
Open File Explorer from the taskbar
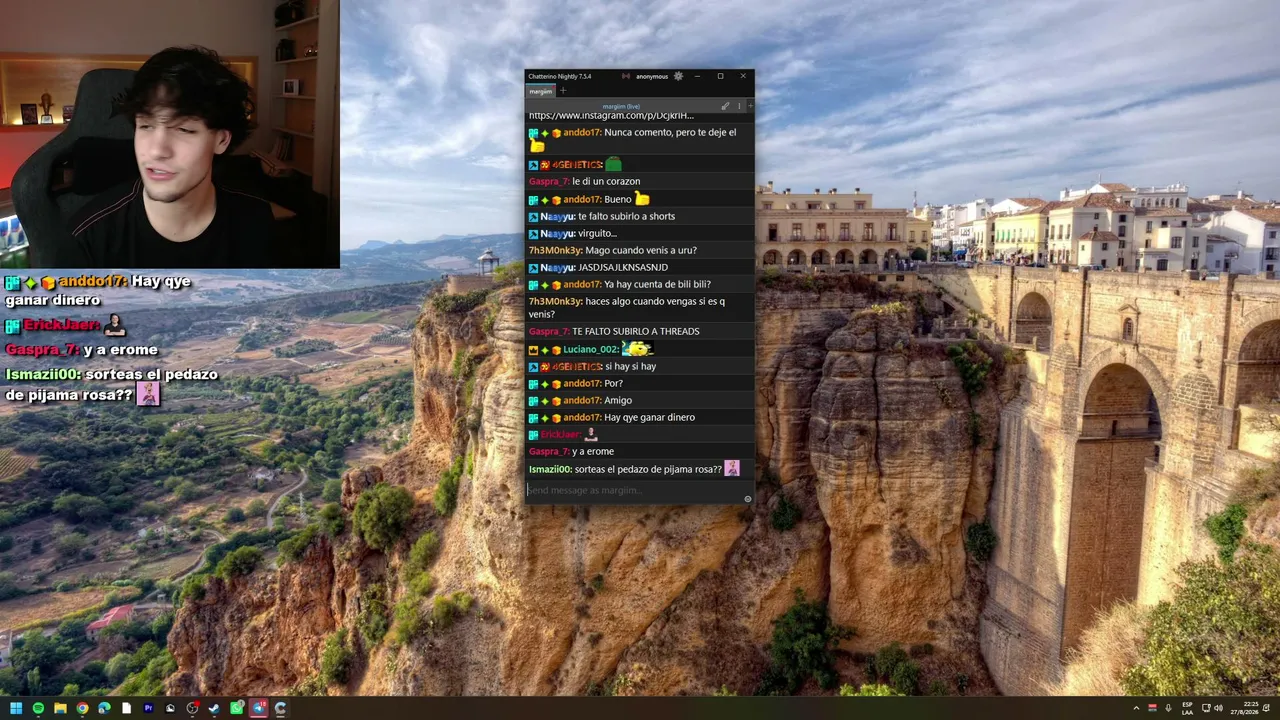pos(60,708)
